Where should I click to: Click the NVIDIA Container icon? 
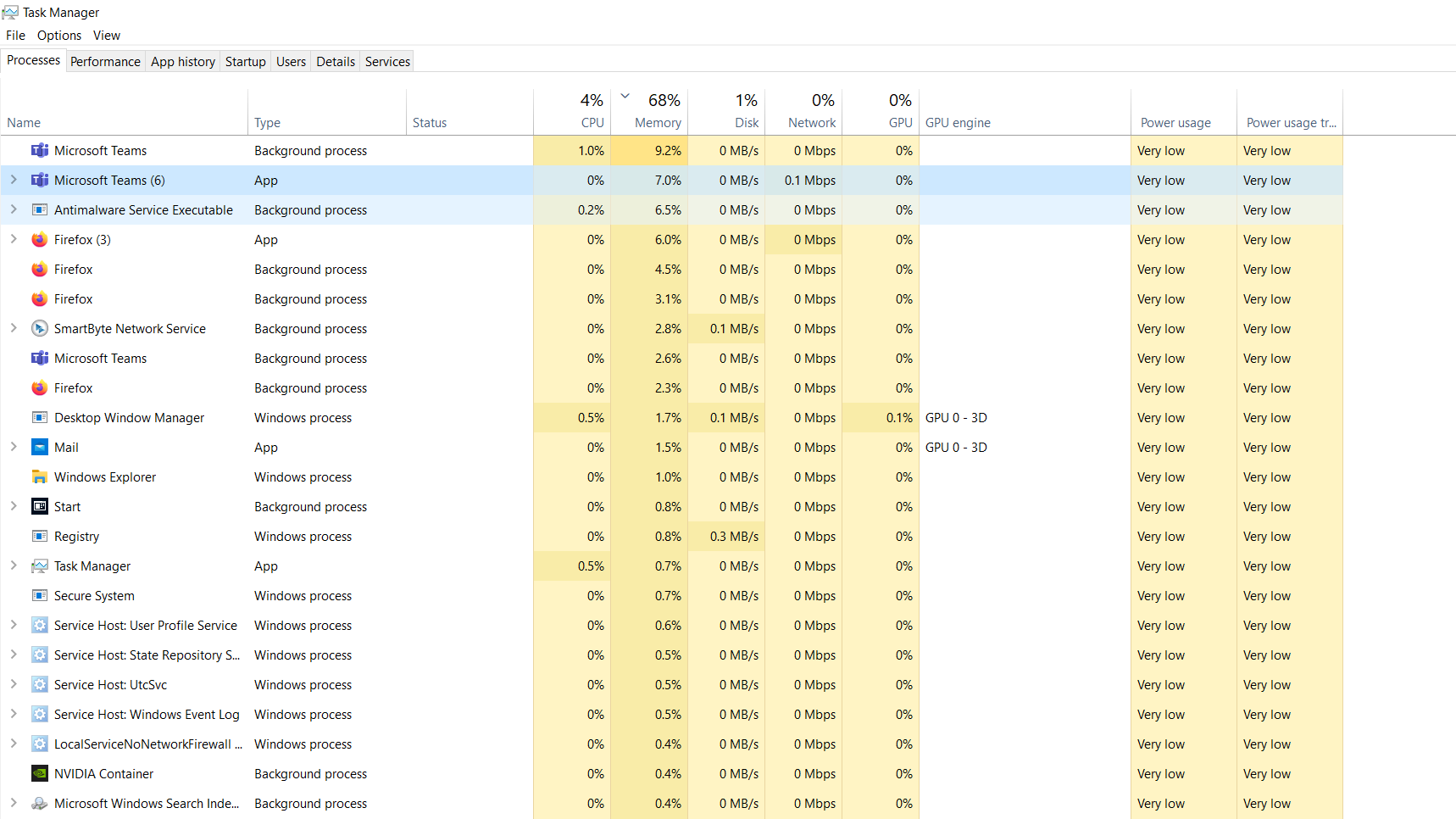40,774
